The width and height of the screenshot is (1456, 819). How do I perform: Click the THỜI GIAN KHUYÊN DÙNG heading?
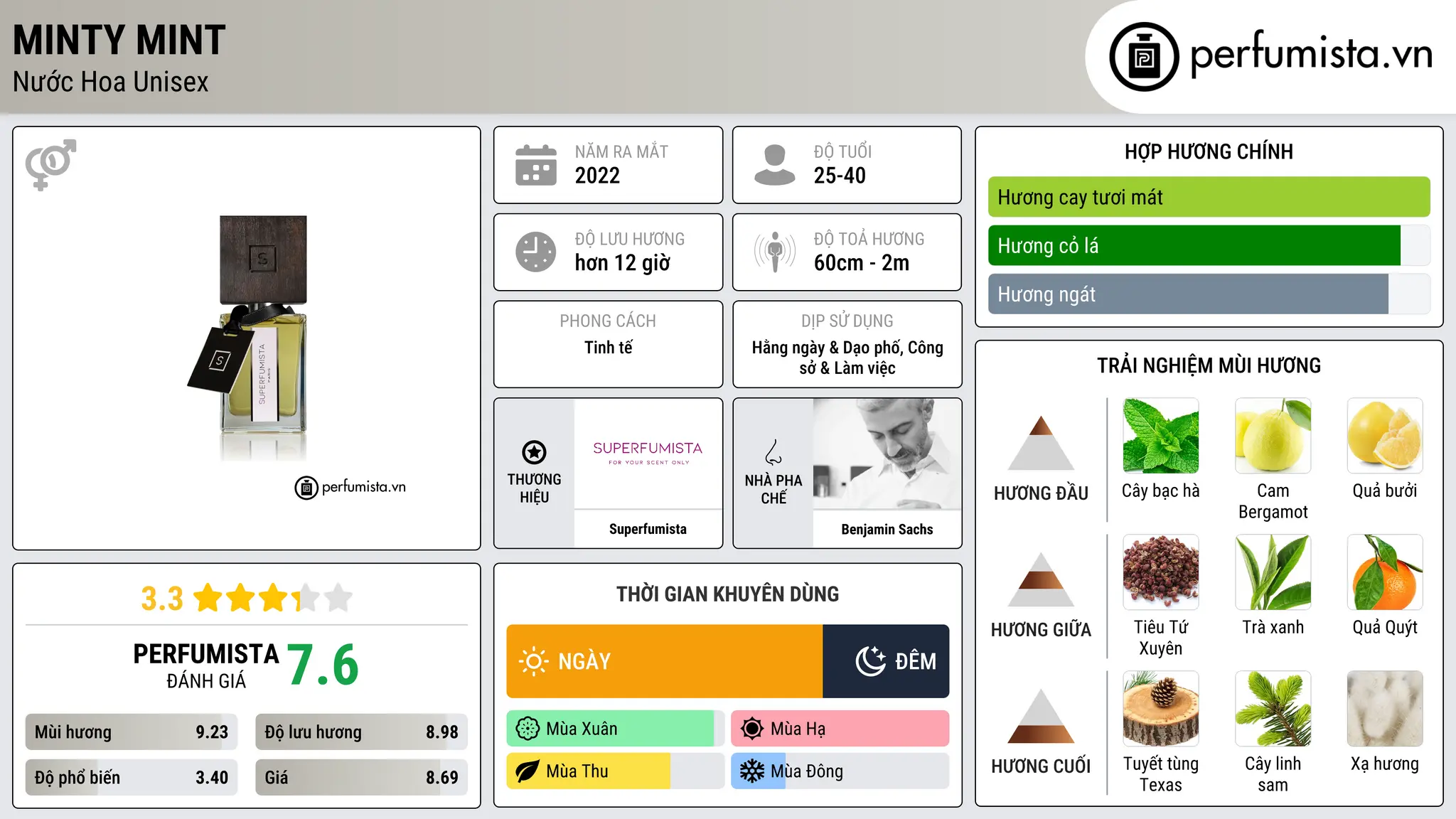(727, 594)
